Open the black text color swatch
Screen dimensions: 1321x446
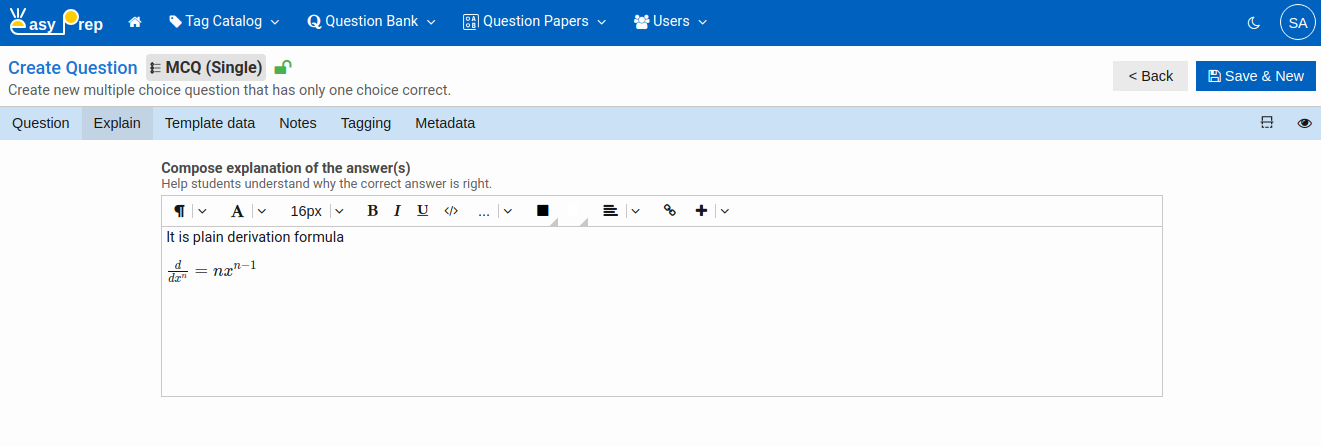pyautogui.click(x=543, y=211)
